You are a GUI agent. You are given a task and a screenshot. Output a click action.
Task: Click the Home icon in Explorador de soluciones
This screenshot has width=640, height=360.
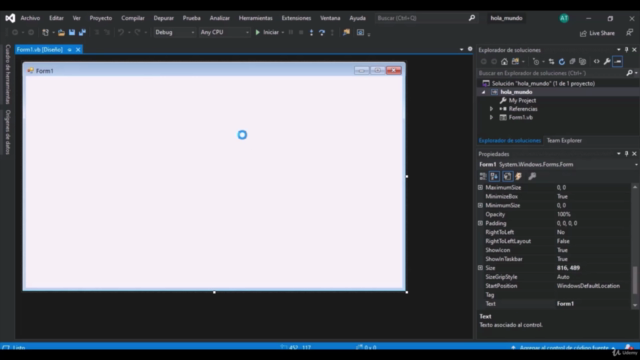coord(504,62)
